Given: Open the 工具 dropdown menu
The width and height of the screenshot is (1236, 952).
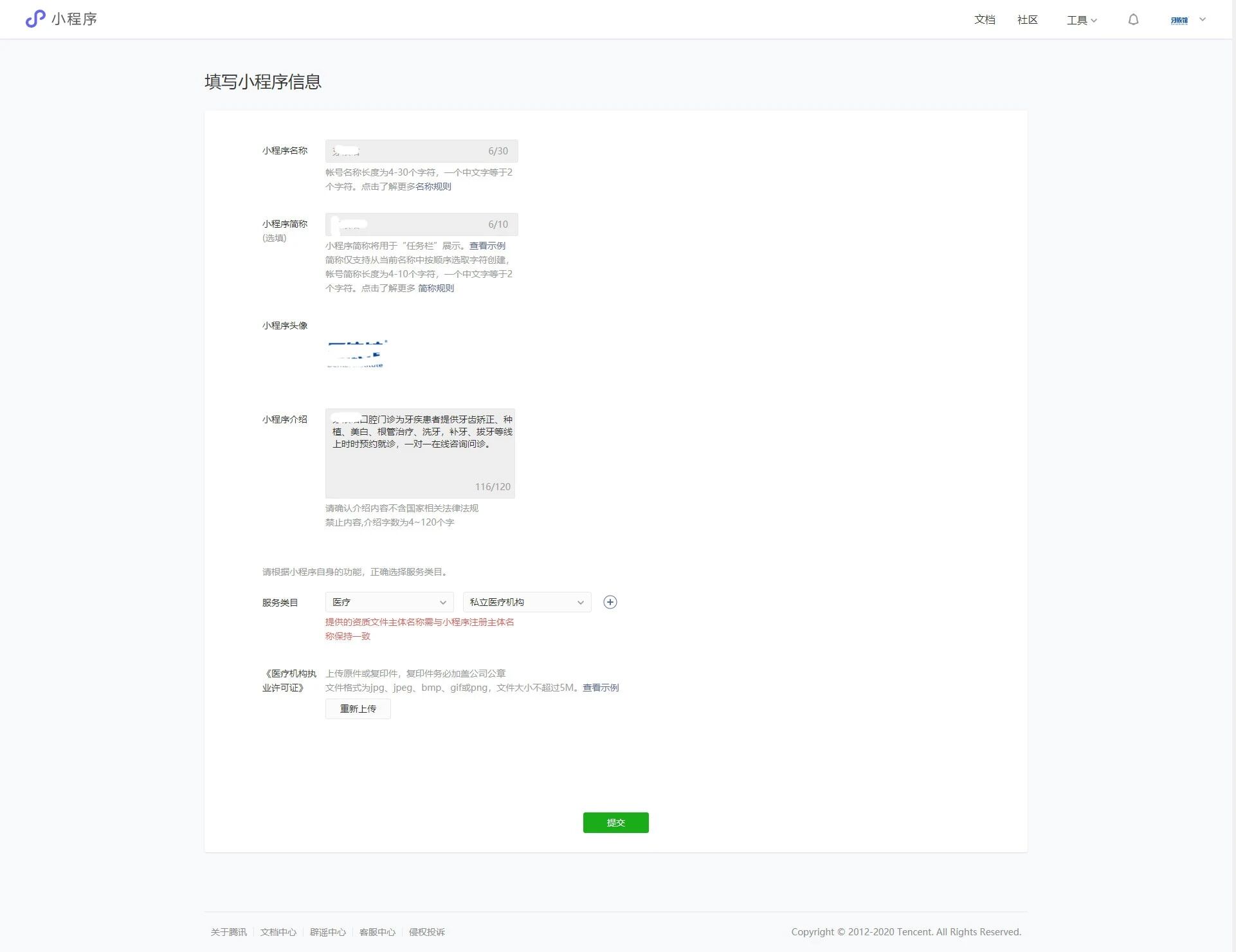Looking at the screenshot, I should click(1082, 20).
